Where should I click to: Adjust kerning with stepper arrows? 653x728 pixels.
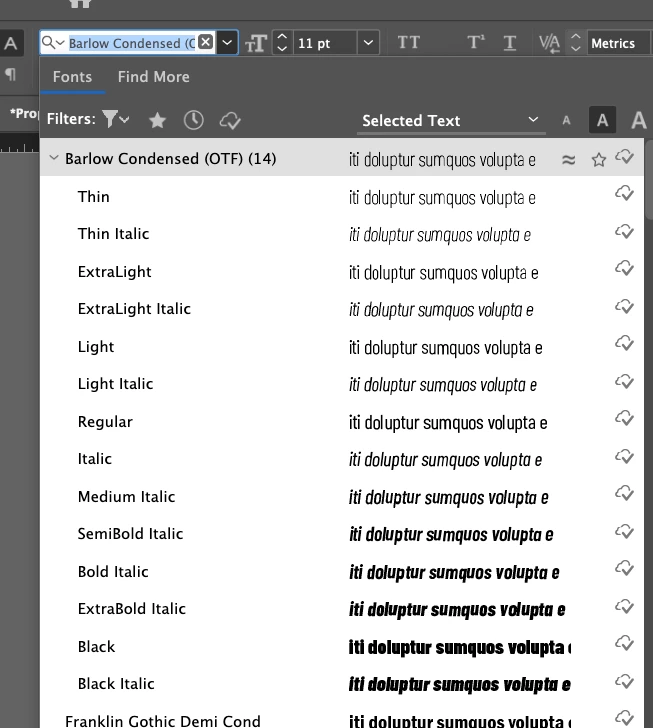pyautogui.click(x=575, y=43)
